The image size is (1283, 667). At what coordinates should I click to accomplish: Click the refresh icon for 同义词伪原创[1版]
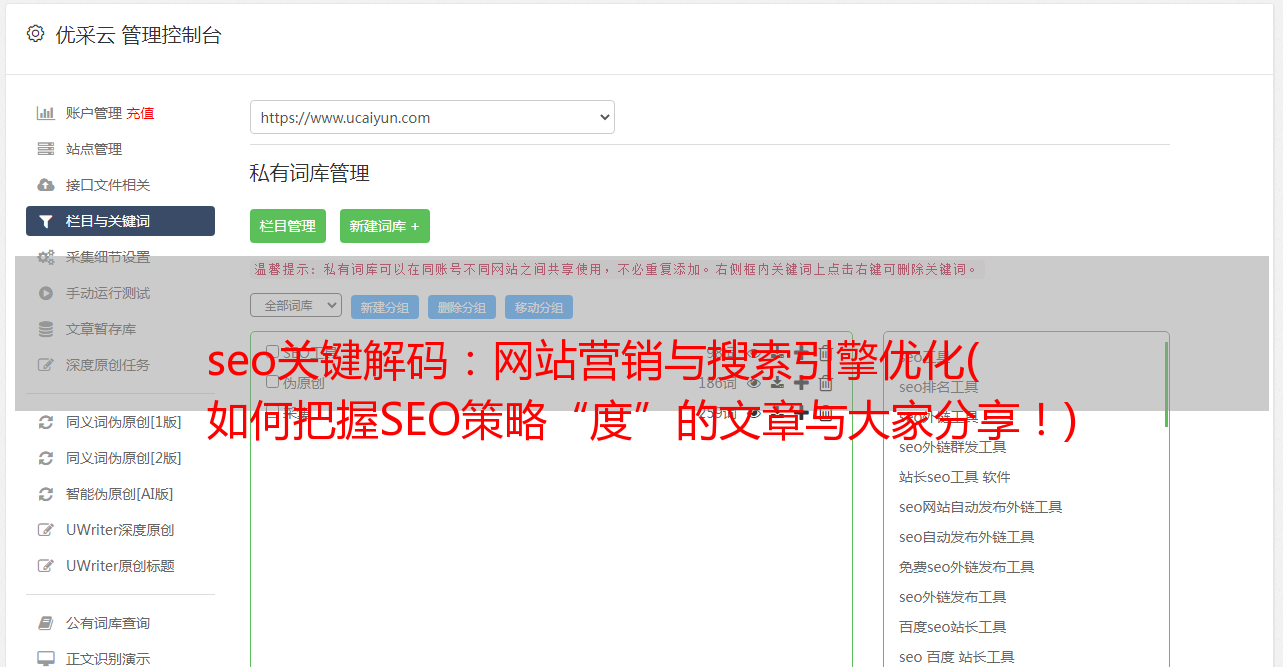pyautogui.click(x=46, y=422)
